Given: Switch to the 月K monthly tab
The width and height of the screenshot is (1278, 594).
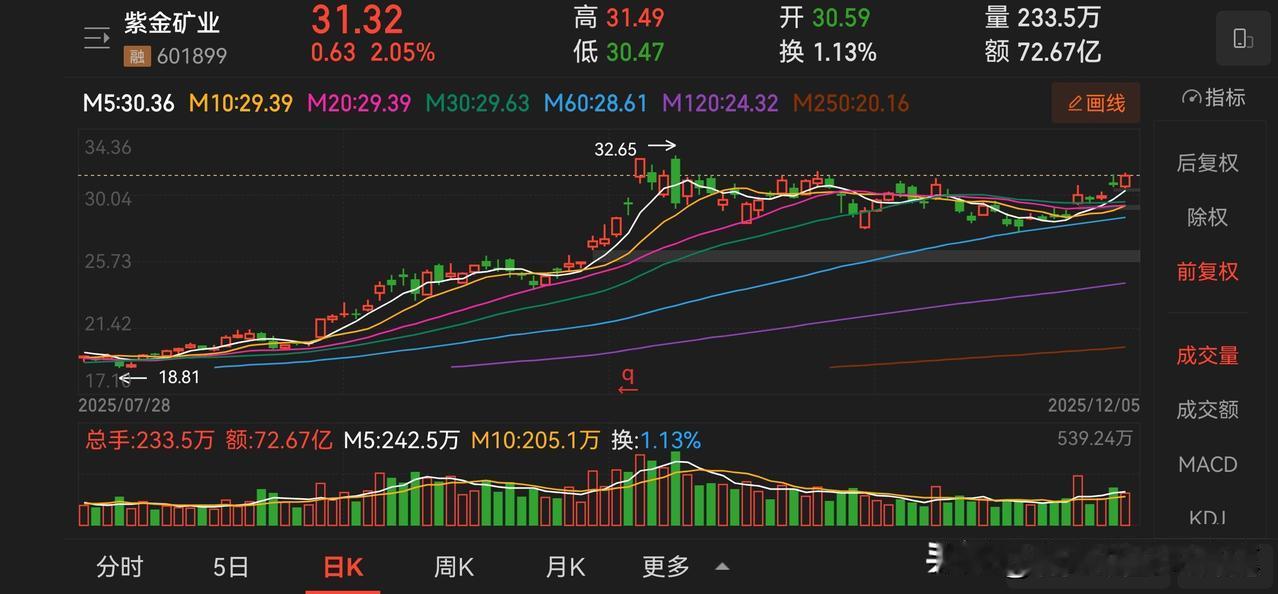Looking at the screenshot, I should tap(565, 567).
